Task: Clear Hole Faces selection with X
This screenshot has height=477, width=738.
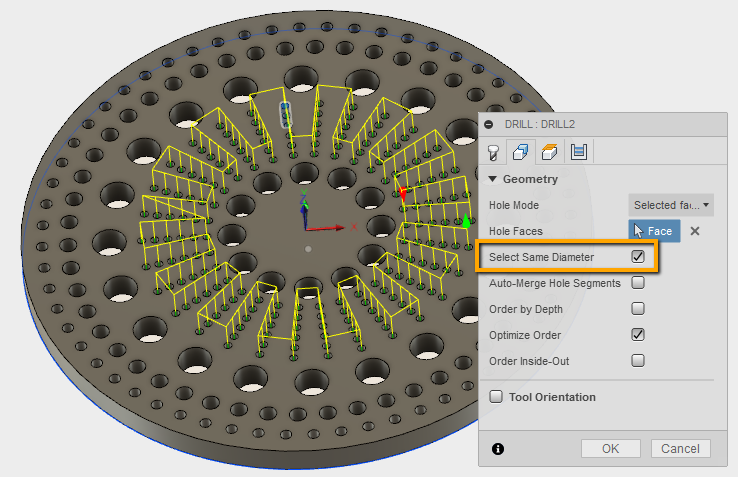Action: pyautogui.click(x=695, y=231)
